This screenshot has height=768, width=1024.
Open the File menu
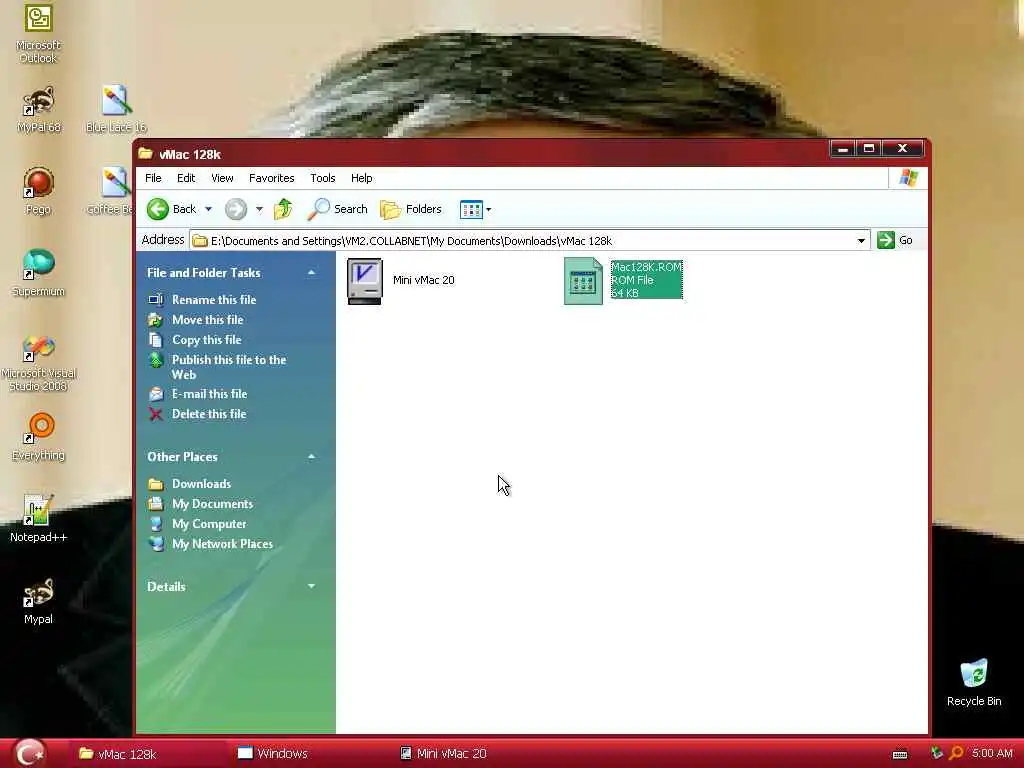pyautogui.click(x=153, y=178)
